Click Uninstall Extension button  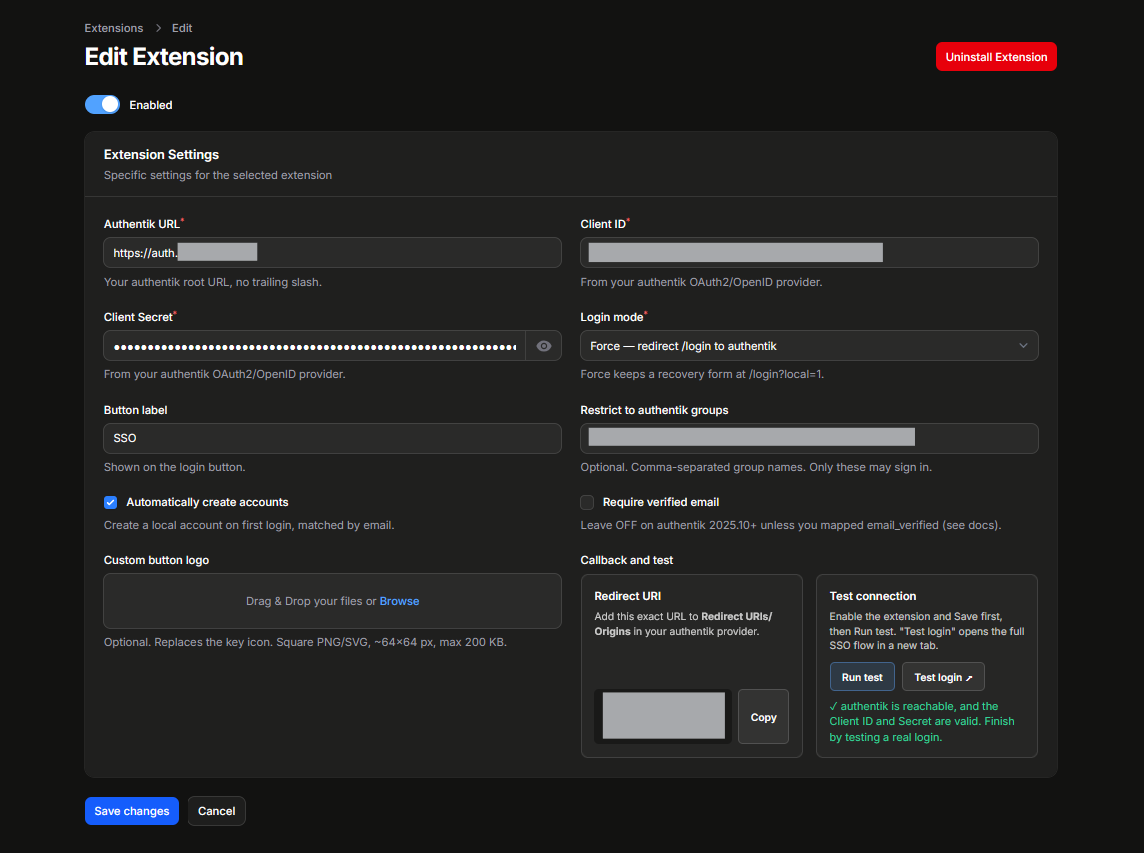[996, 57]
